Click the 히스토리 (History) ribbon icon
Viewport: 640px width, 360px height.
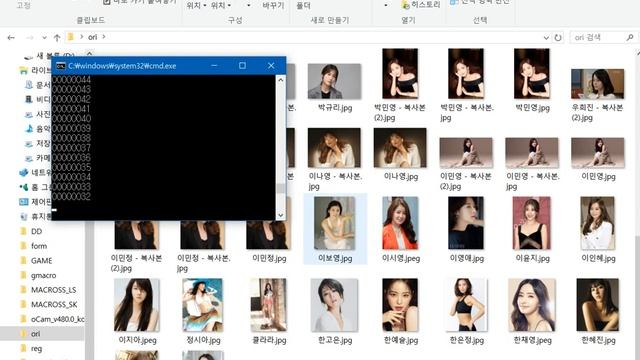[x=405, y=5]
